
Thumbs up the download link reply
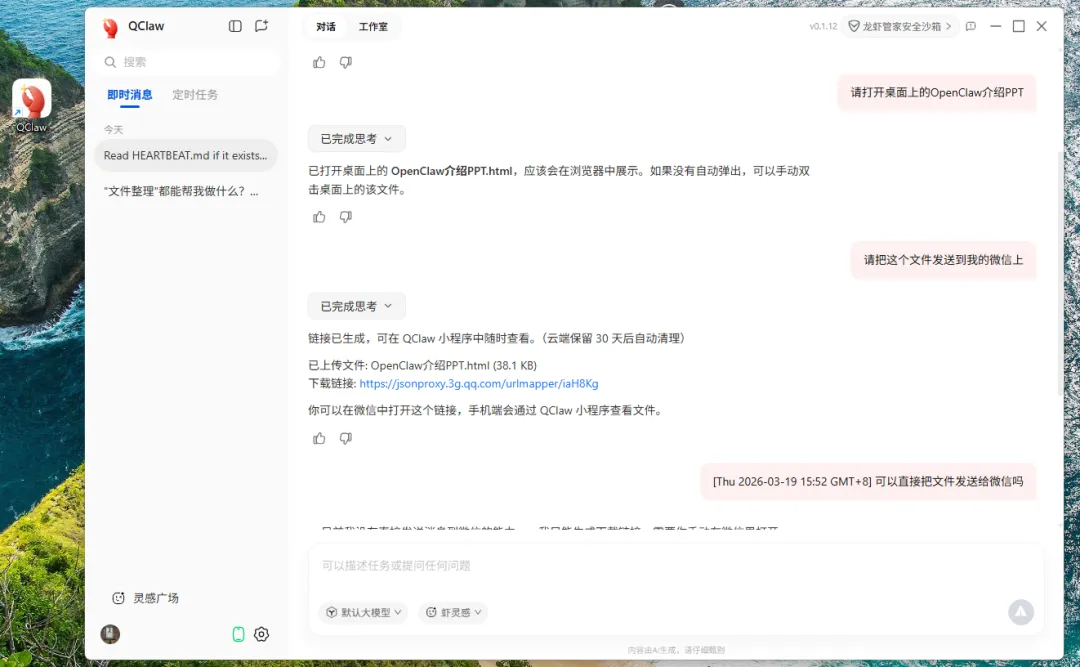coord(319,438)
